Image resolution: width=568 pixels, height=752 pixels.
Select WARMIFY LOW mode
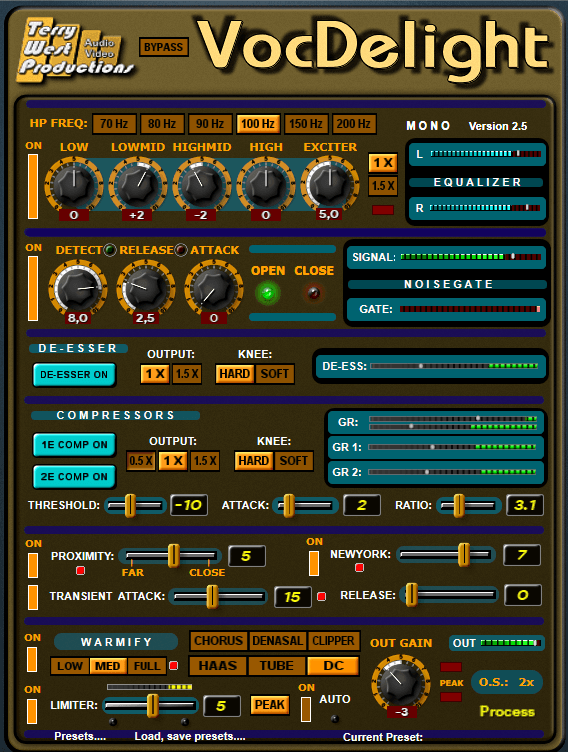coord(70,666)
